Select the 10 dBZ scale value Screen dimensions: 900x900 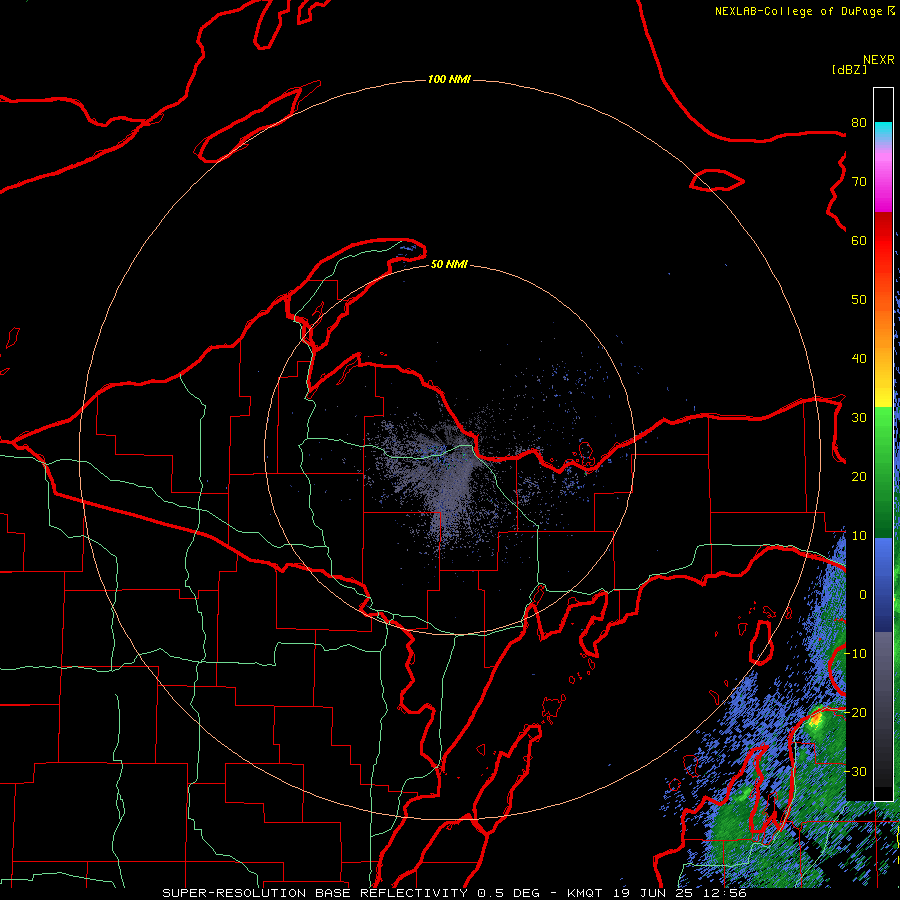point(859,536)
